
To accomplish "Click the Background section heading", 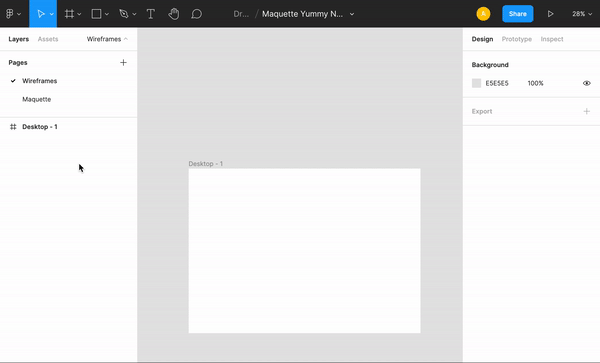I will 490,65.
